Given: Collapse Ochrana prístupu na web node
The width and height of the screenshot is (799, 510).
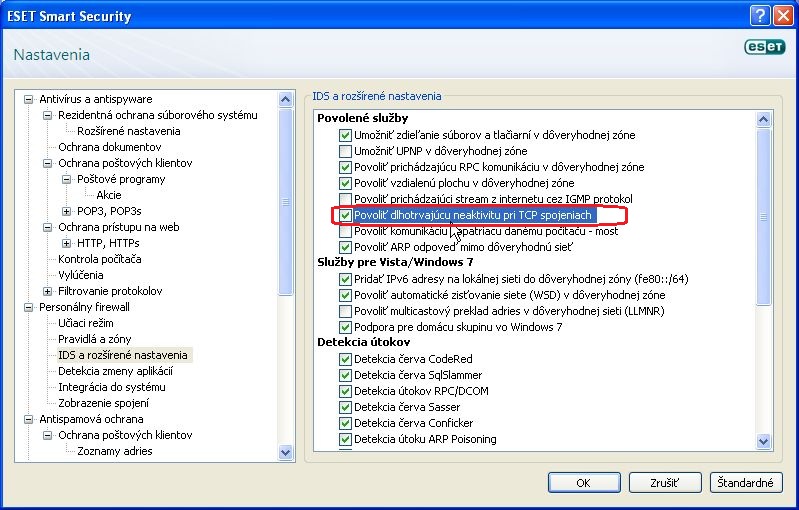Looking at the screenshot, I should point(47,227).
